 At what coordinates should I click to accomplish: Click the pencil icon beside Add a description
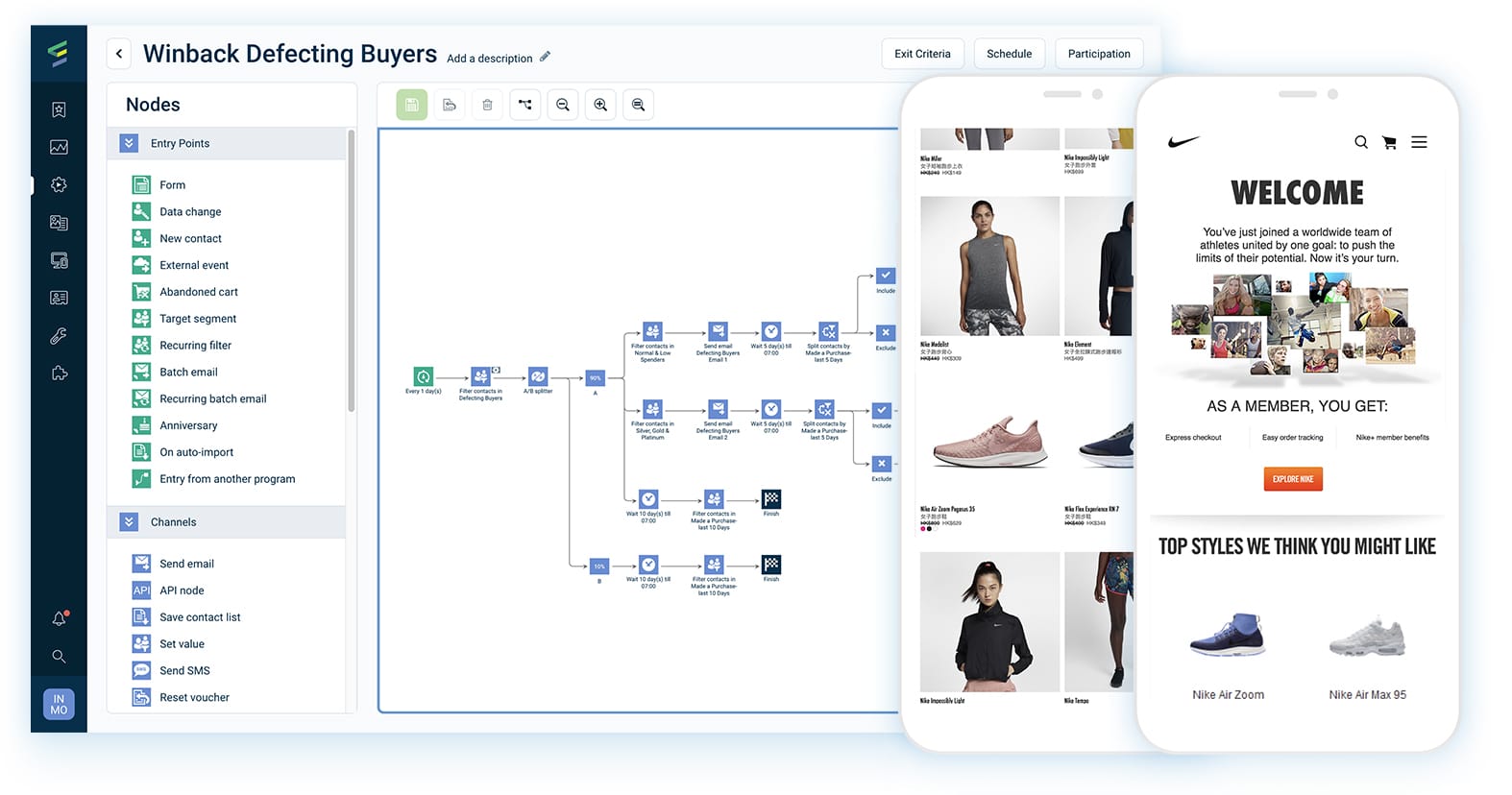click(x=545, y=57)
